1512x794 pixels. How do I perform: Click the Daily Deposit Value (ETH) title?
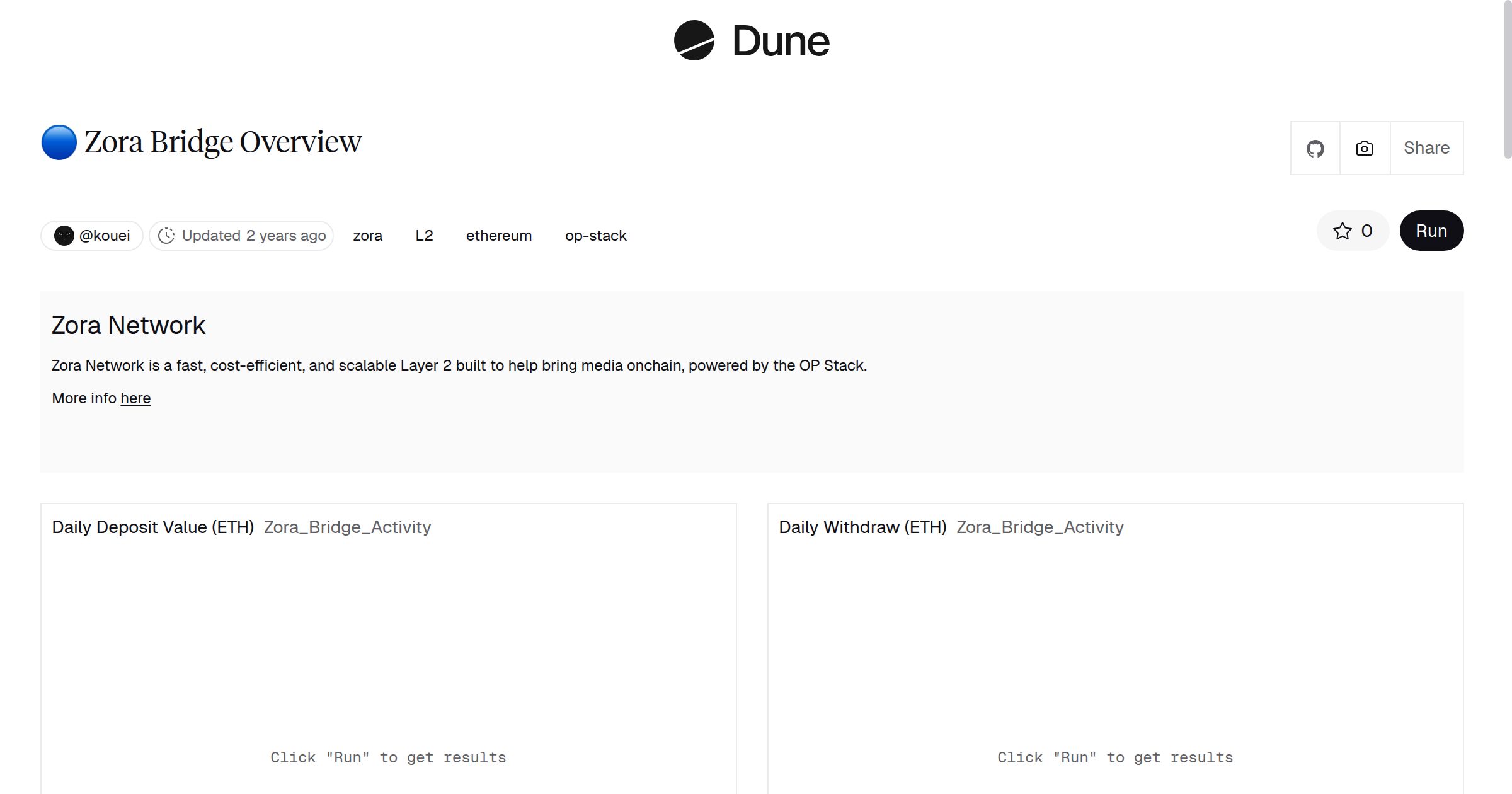click(x=152, y=527)
